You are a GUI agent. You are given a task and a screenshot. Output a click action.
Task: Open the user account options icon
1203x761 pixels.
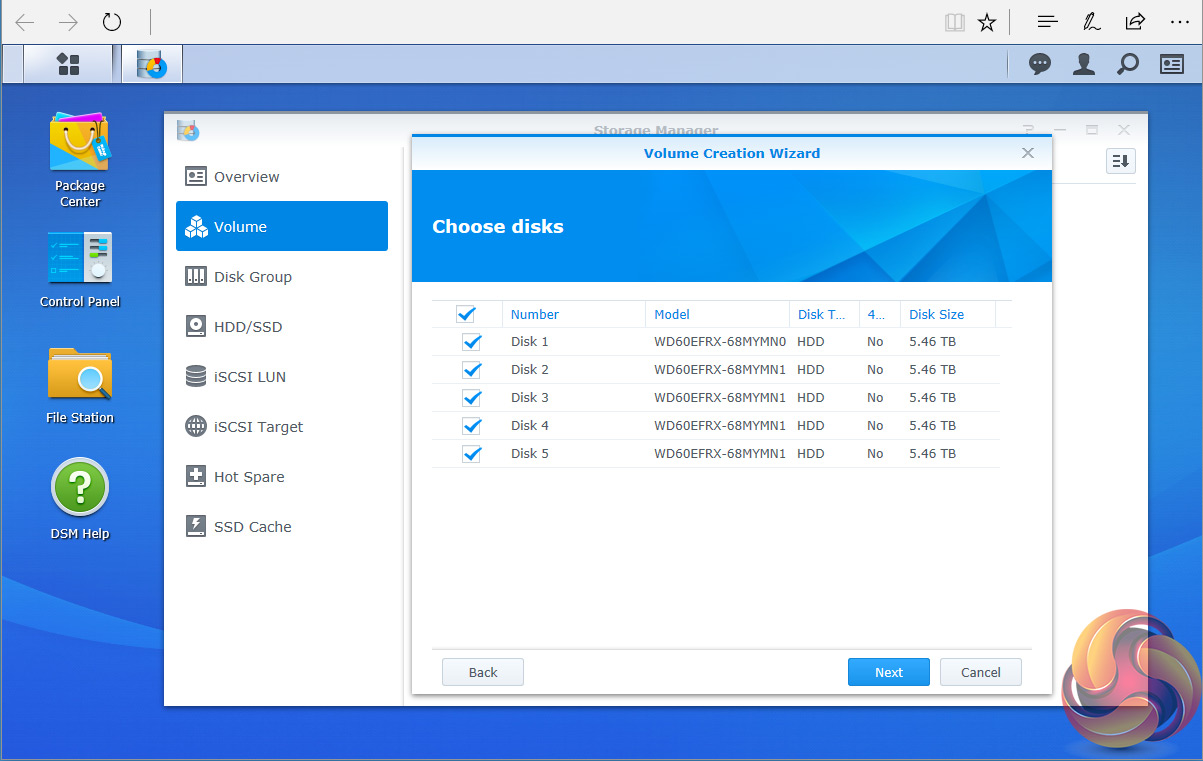(1083, 64)
